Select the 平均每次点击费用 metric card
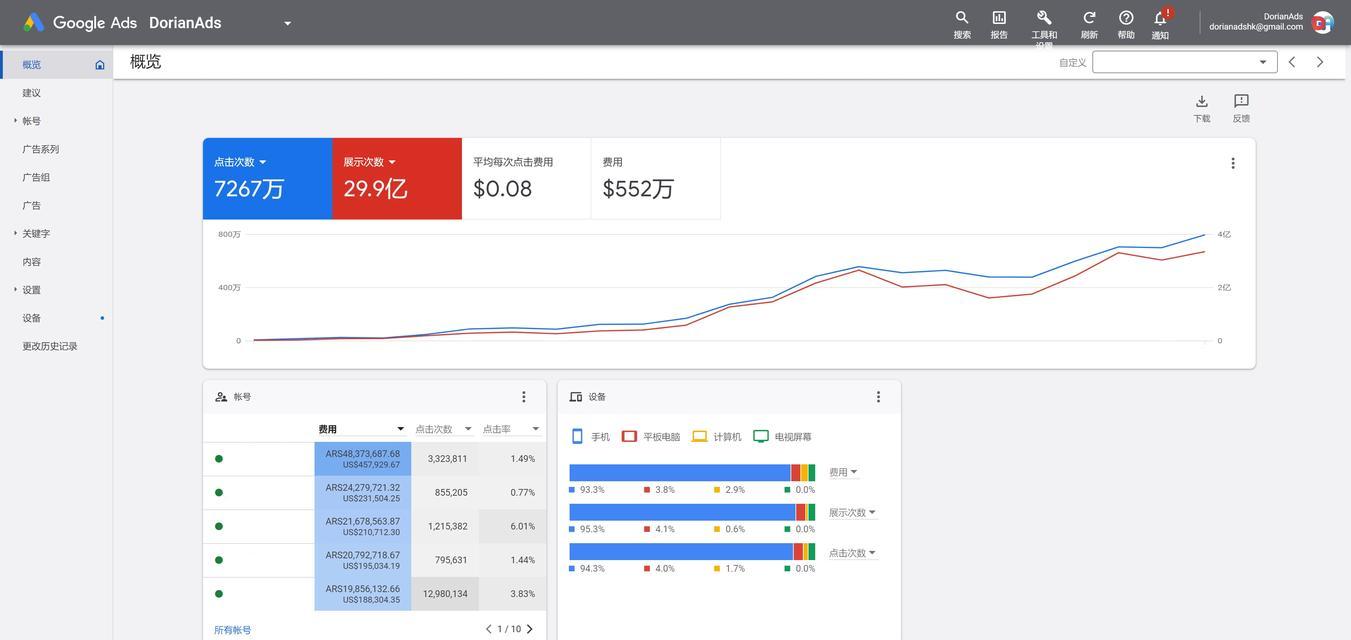Viewport: 1351px width, 640px height. [x=526, y=179]
